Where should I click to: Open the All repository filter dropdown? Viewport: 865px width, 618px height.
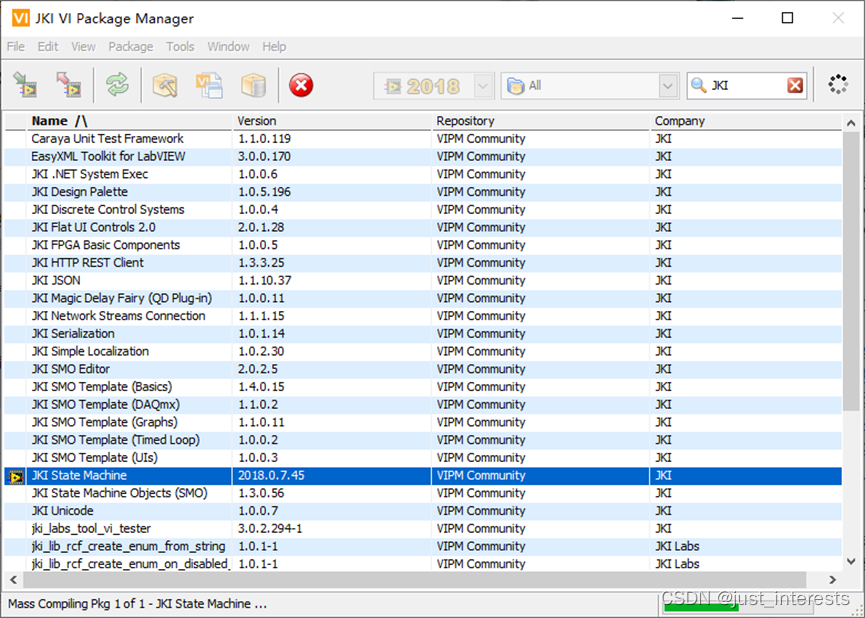tap(590, 86)
